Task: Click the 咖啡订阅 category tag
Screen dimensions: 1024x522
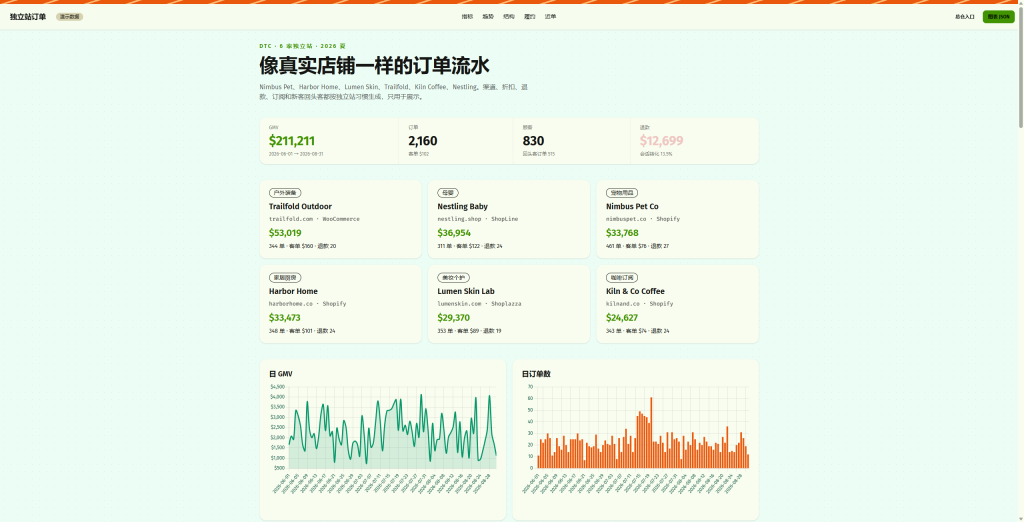Action: tap(622, 278)
